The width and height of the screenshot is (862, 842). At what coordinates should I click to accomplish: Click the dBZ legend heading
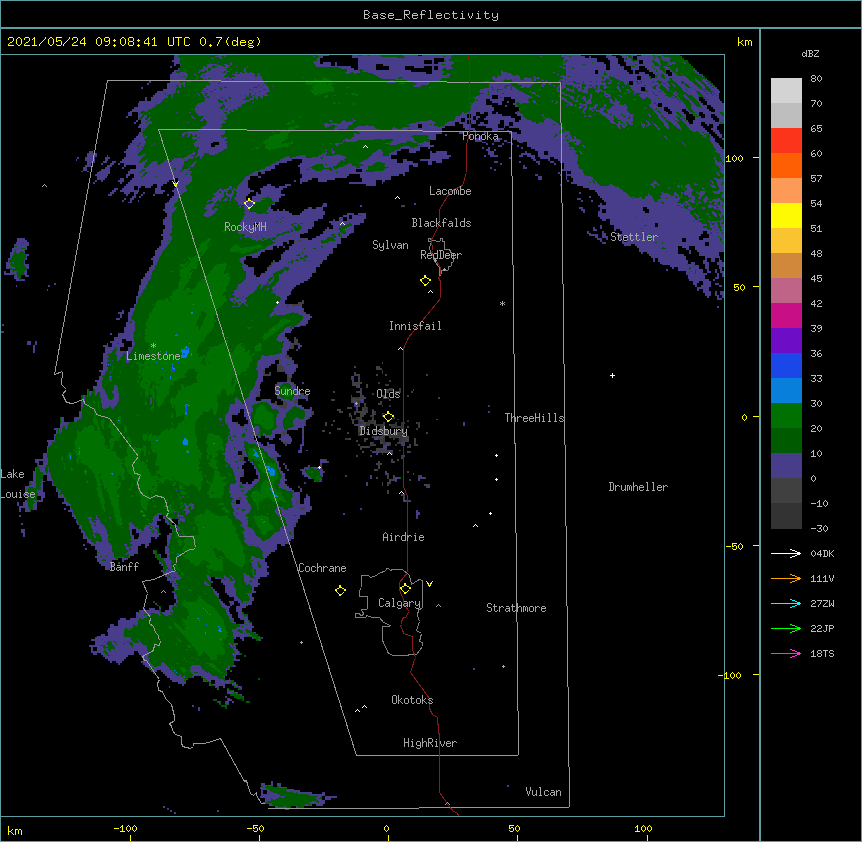coord(810,53)
